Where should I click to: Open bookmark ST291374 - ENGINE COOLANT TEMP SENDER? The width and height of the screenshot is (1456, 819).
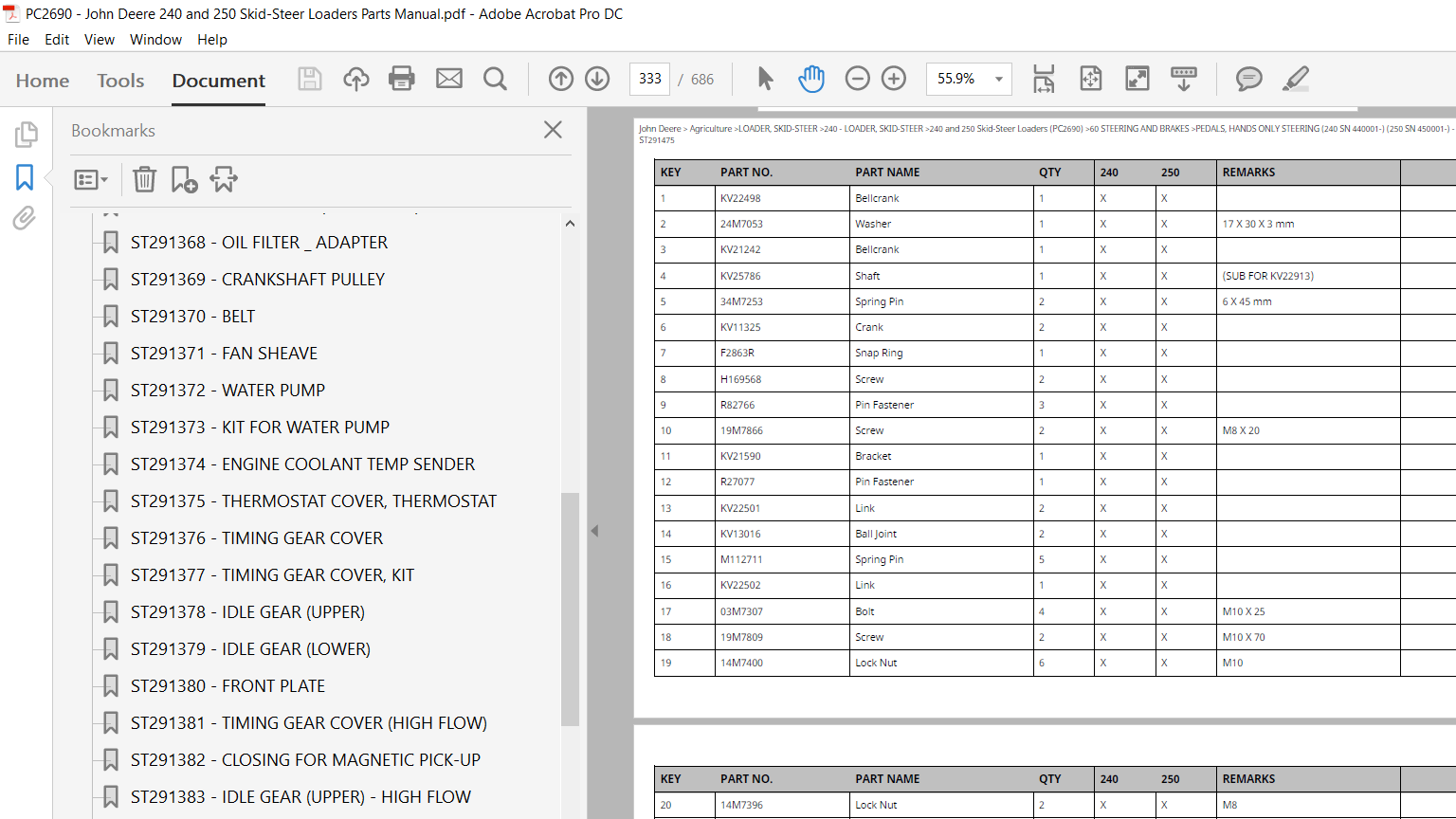point(302,464)
